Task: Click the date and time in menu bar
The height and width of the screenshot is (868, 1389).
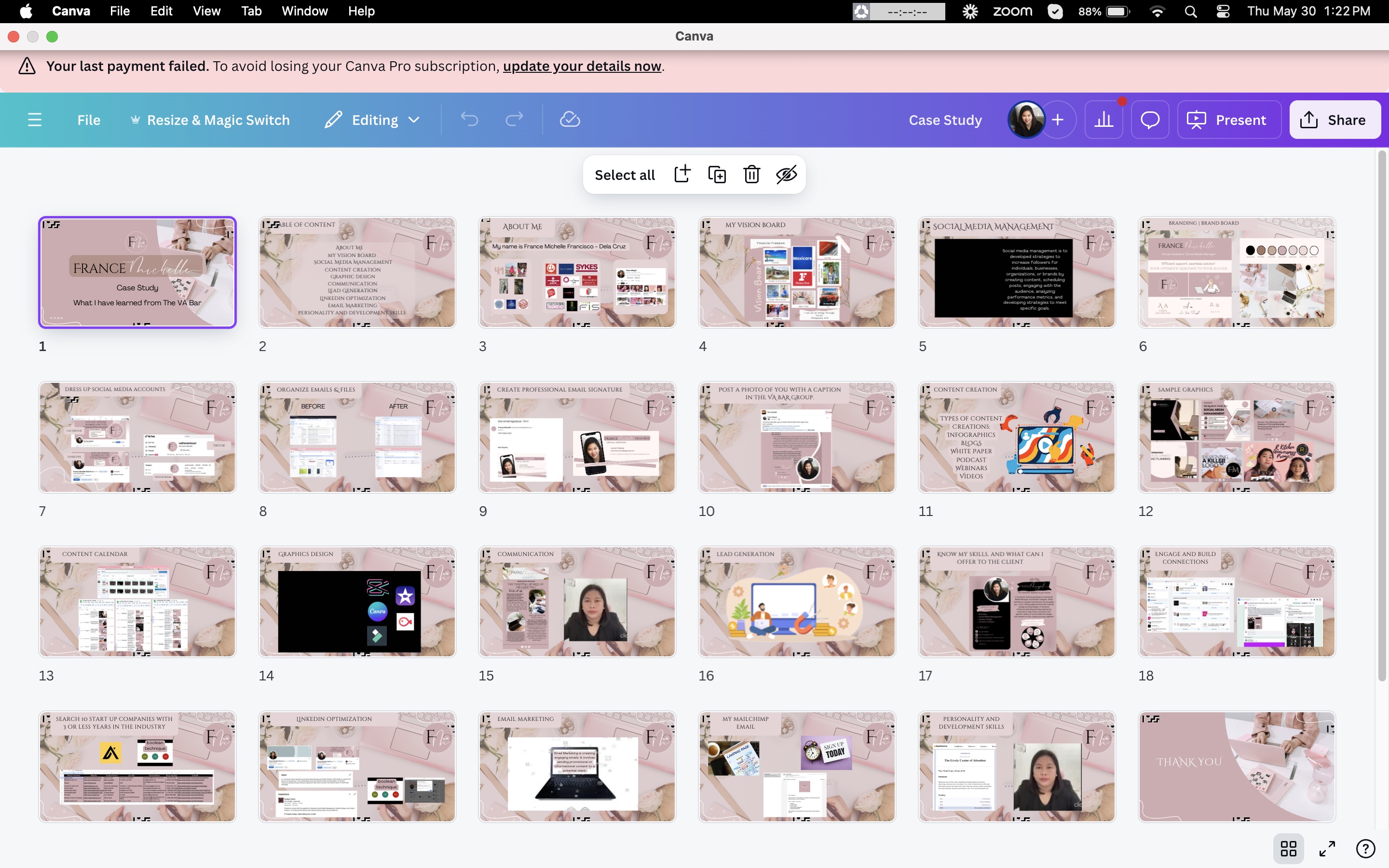Action: tap(1308, 11)
